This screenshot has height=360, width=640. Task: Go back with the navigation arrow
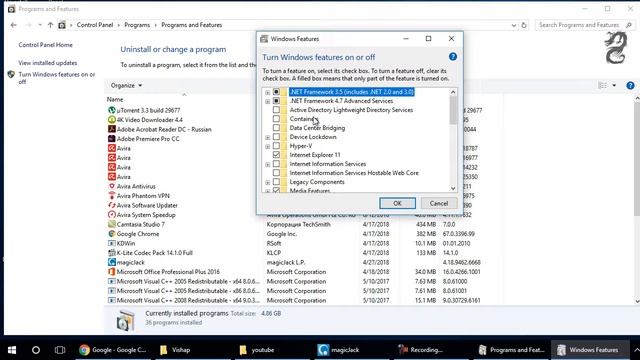point(13,25)
